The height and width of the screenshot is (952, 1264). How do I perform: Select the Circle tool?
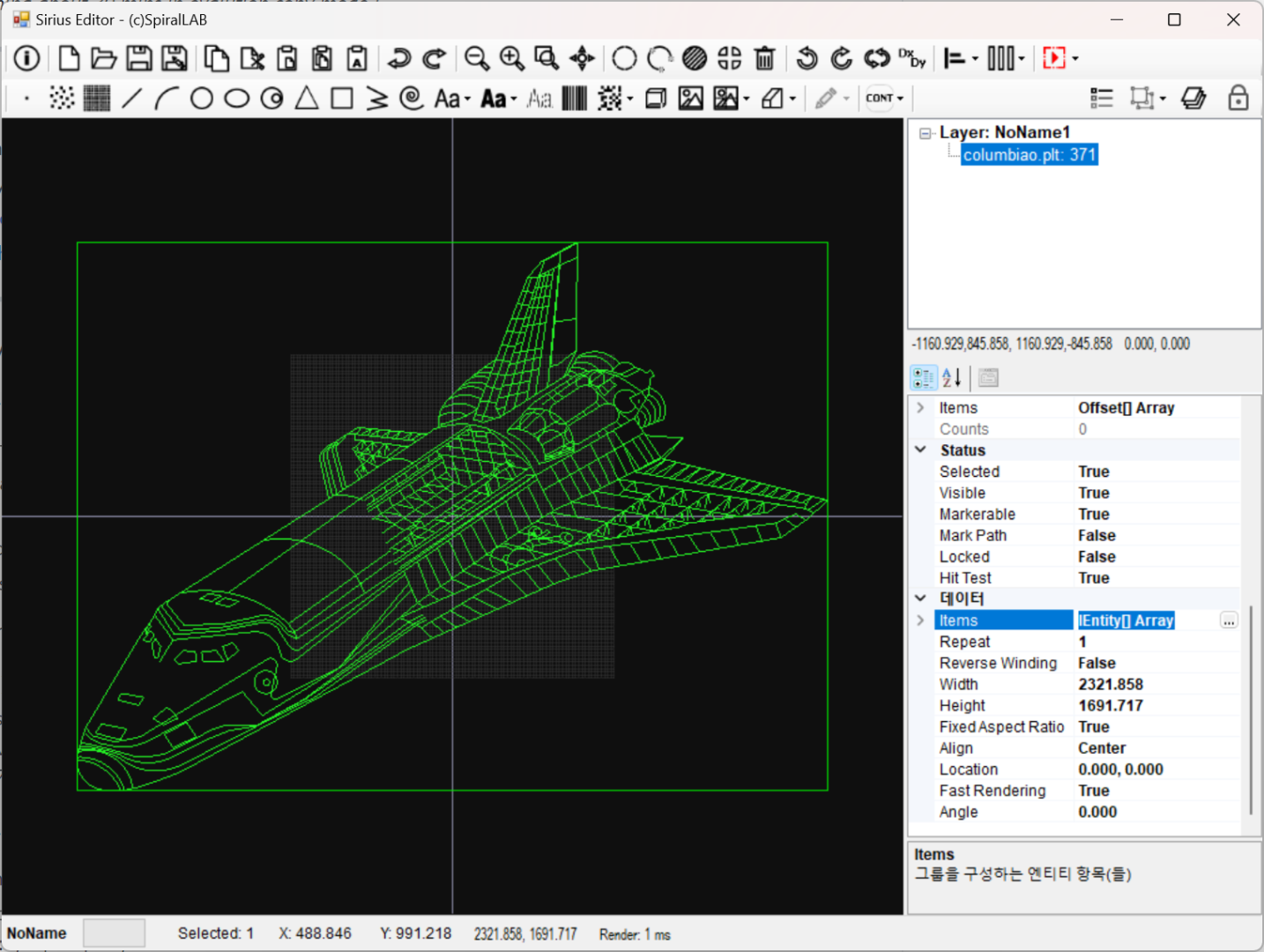click(202, 98)
